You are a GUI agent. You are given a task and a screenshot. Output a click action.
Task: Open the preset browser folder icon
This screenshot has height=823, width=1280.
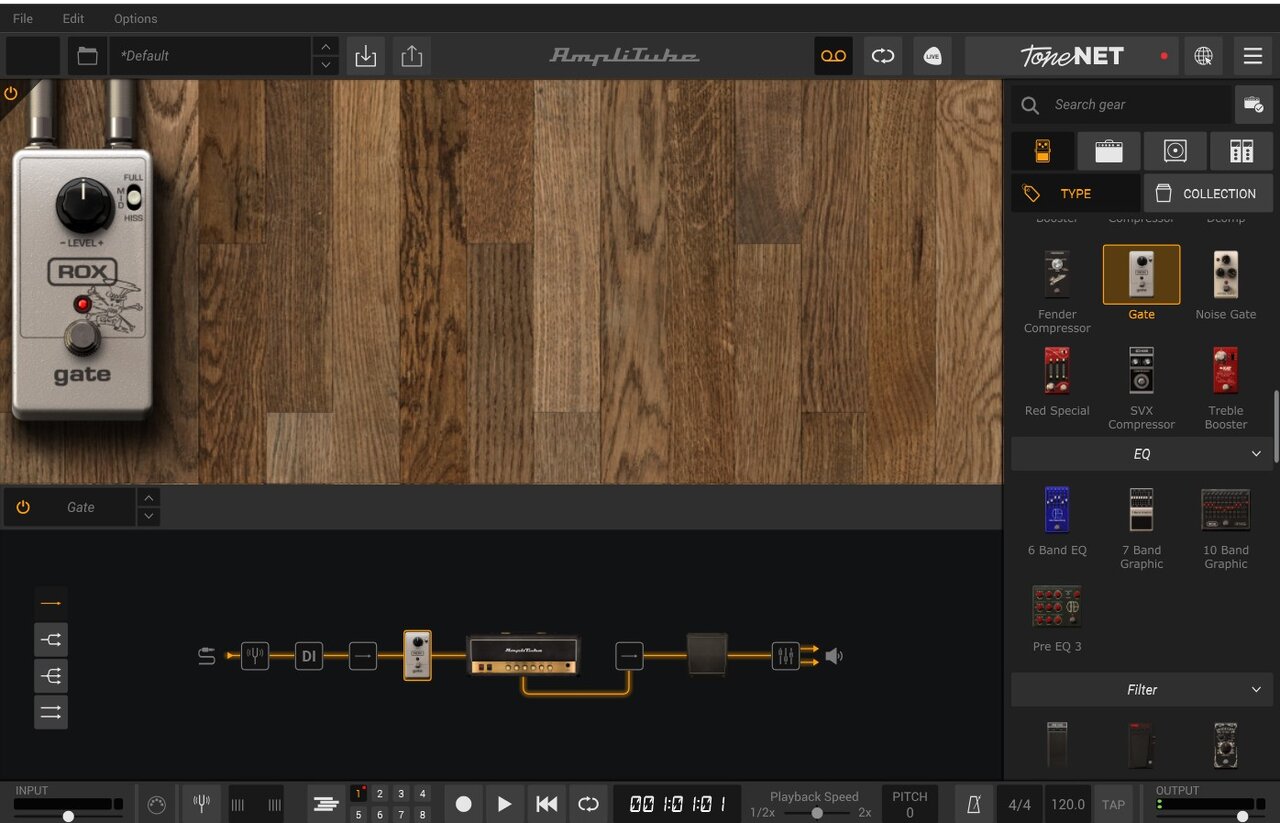coord(88,56)
